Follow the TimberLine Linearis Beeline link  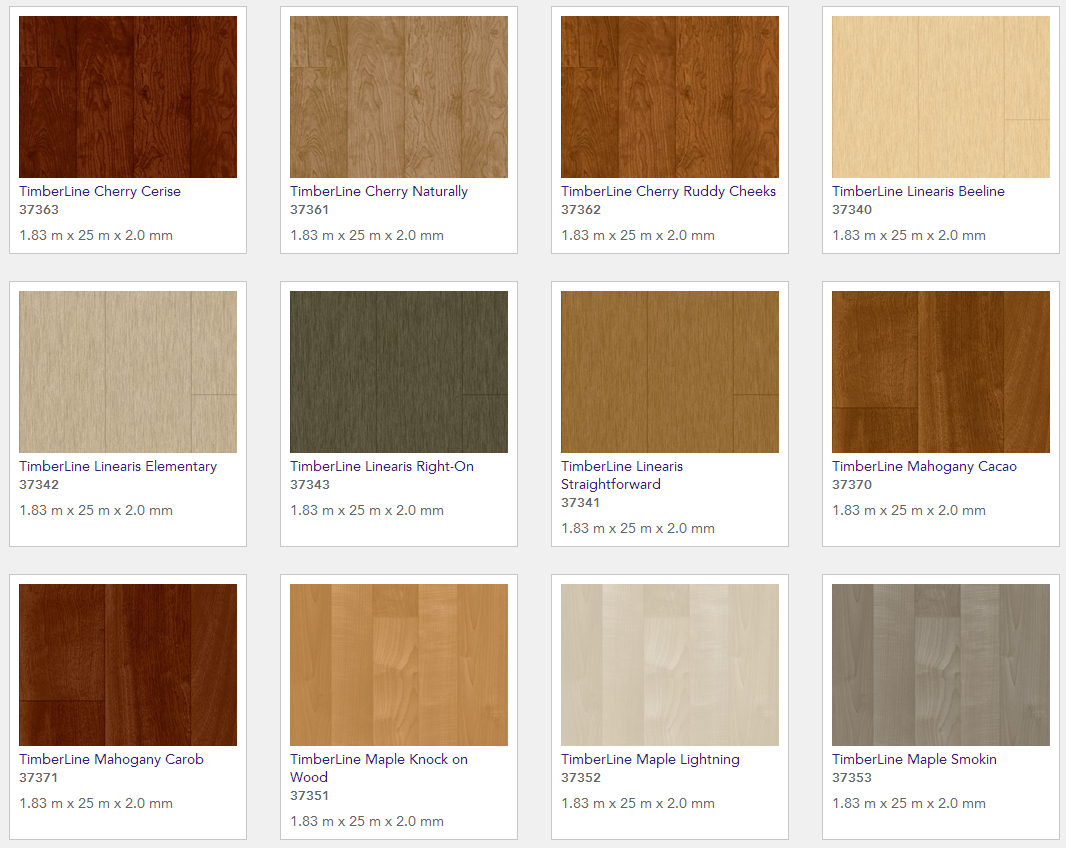point(918,191)
